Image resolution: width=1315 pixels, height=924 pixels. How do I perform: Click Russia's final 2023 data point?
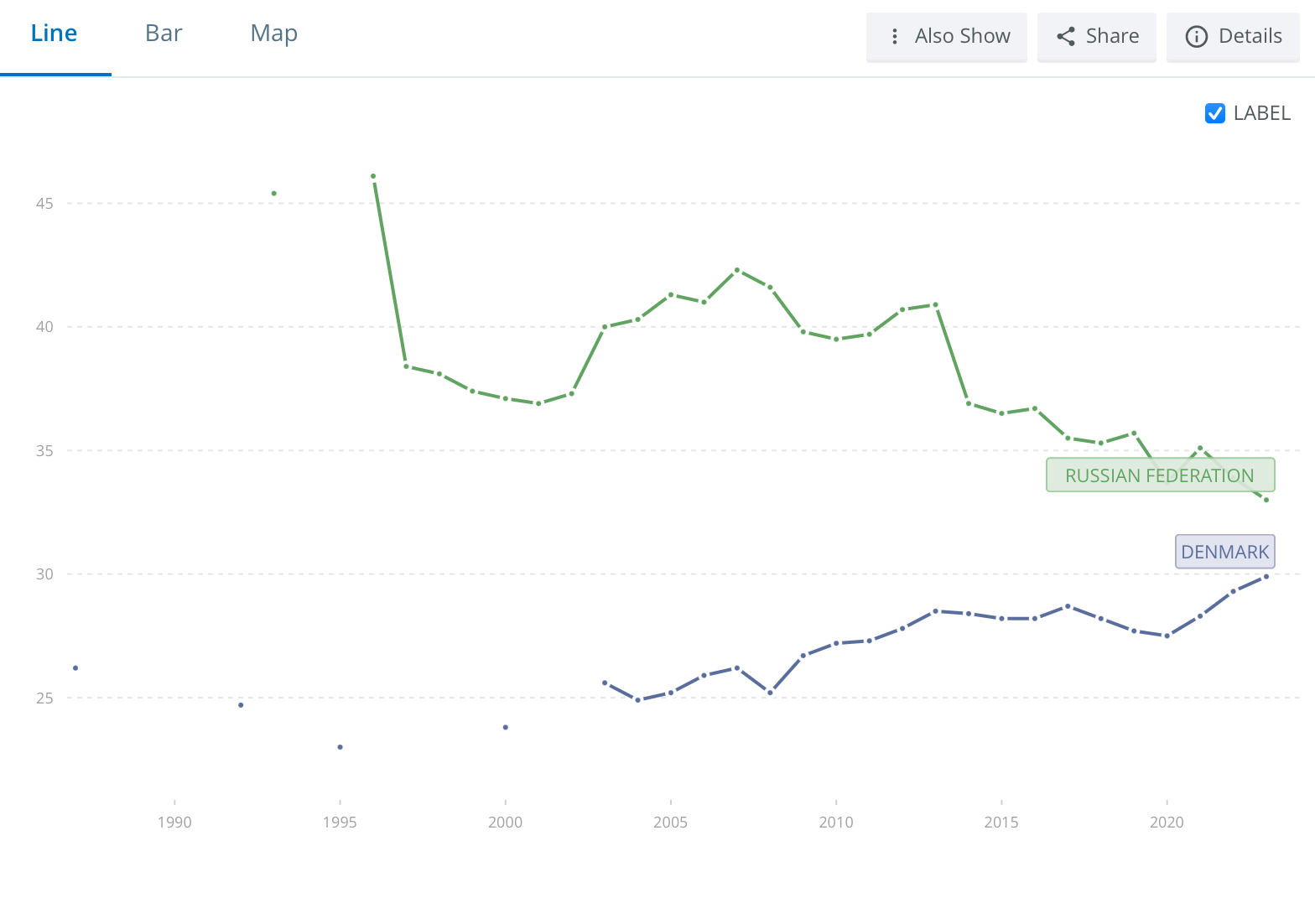[x=1266, y=500]
